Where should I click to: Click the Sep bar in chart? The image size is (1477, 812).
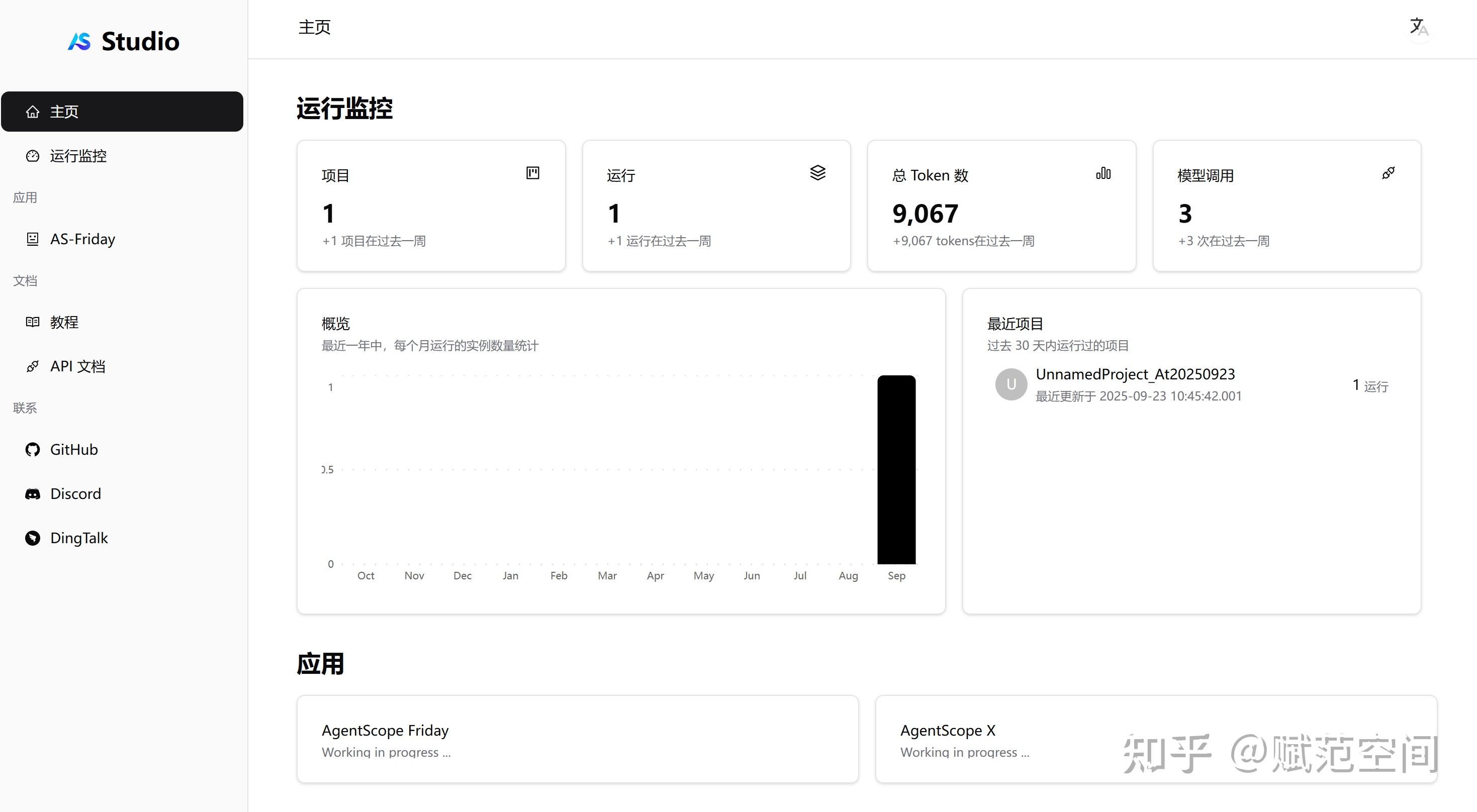pos(896,469)
